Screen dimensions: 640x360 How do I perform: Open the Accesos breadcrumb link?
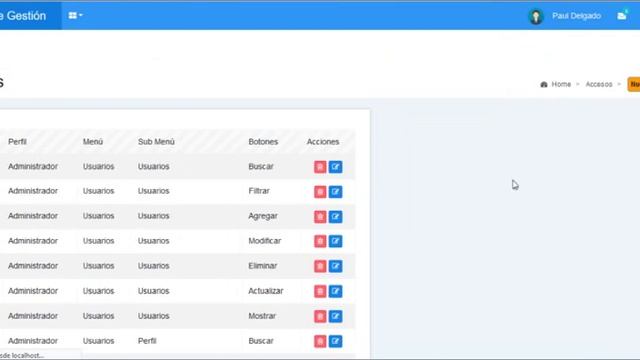[x=599, y=84]
